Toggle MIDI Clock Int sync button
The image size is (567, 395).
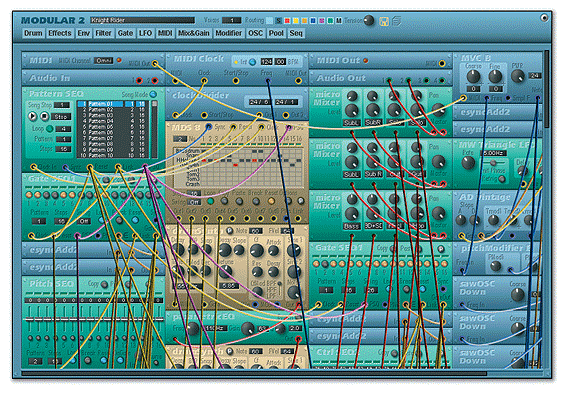click(252, 62)
